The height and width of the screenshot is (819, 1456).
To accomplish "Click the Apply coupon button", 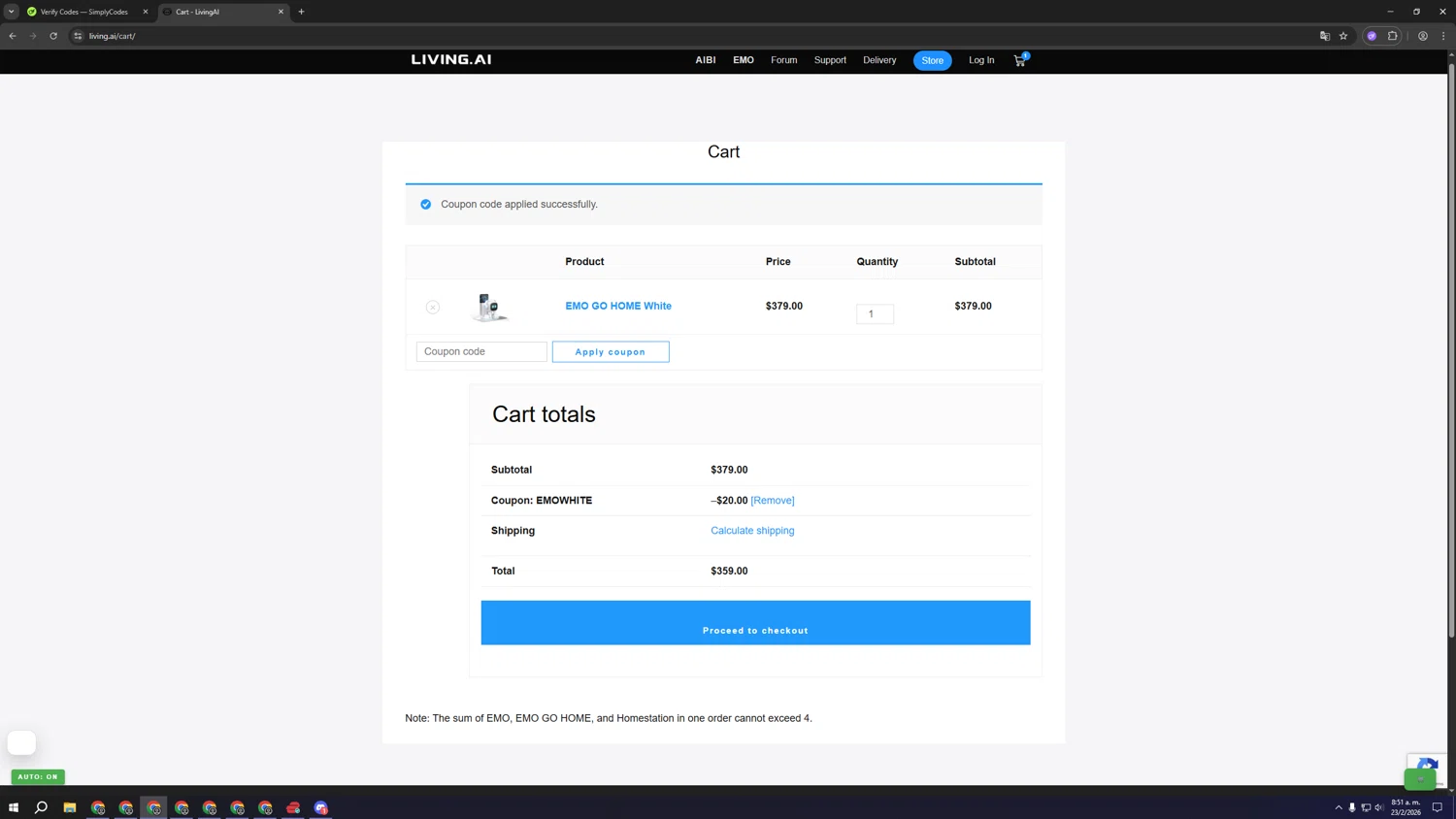I will (x=611, y=351).
